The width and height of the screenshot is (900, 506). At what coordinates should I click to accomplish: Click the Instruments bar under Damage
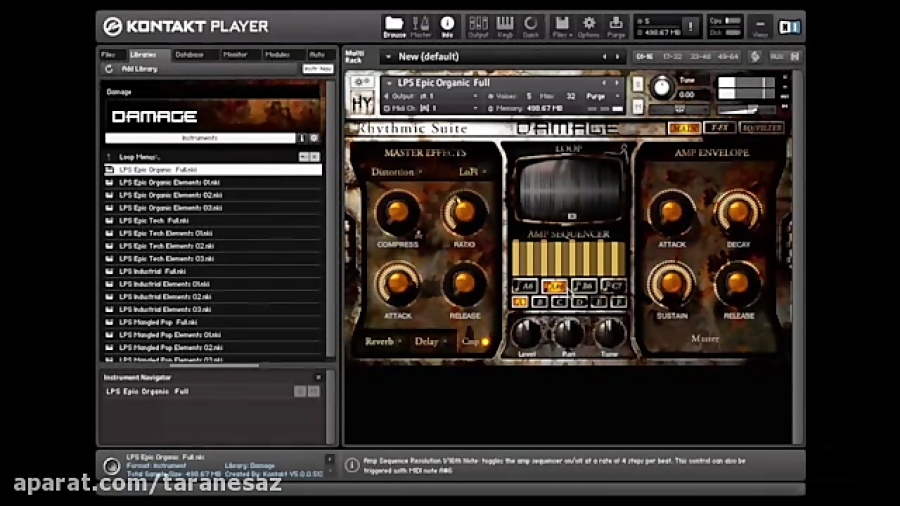click(x=200, y=138)
